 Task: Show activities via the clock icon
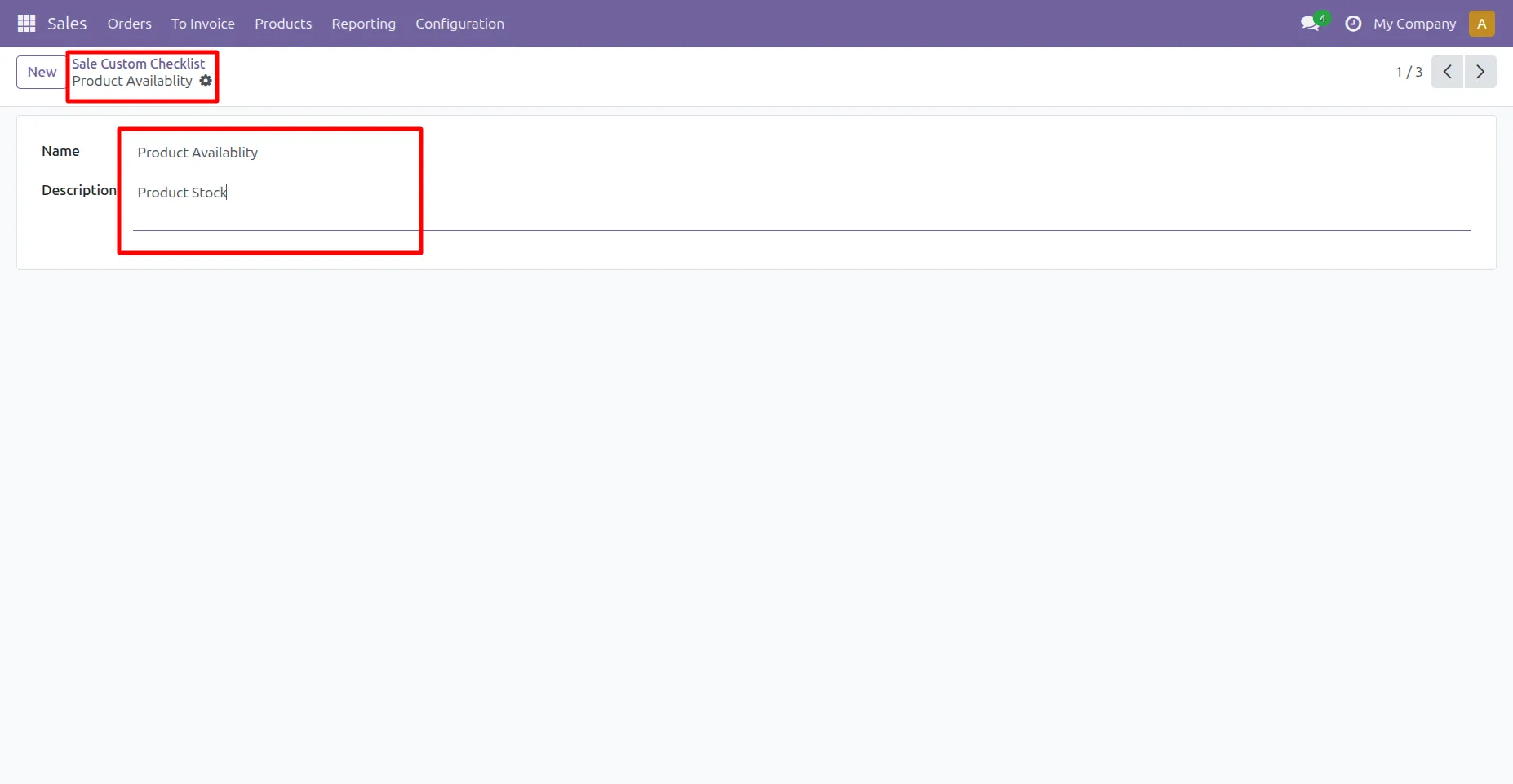point(1352,24)
